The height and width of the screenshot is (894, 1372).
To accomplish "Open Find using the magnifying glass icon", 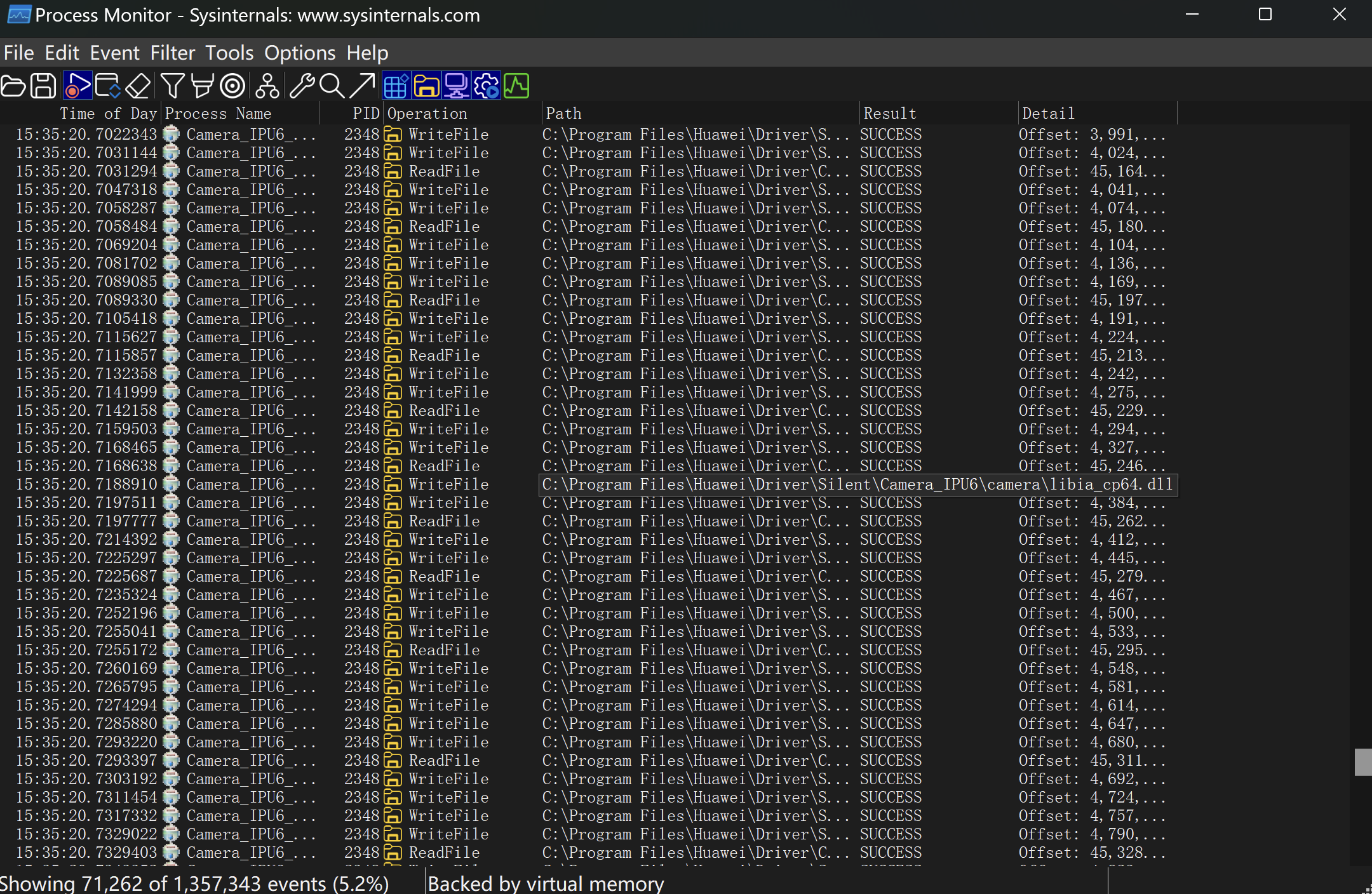I will coord(332,86).
